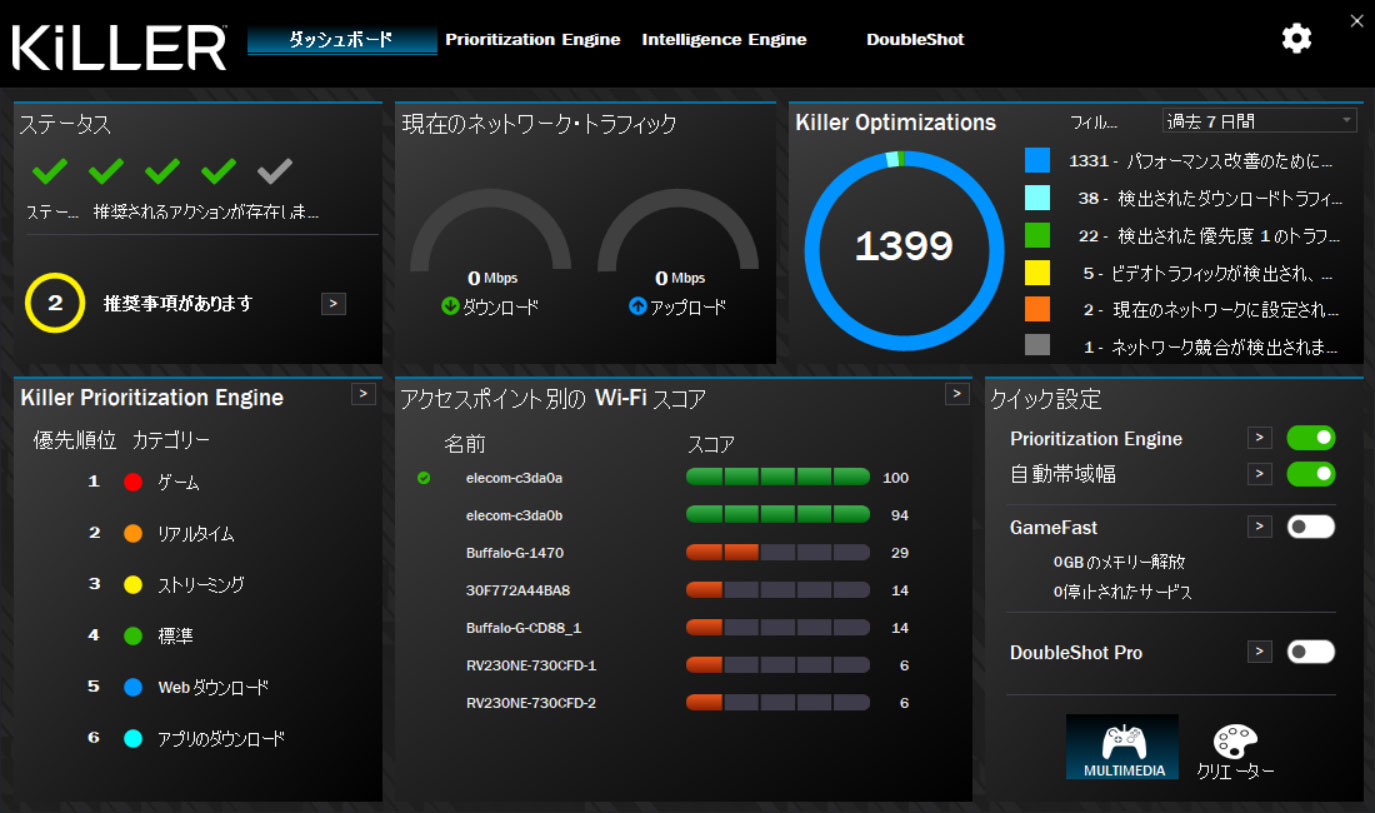Open recommendations arrow next to 推奨事項があります
The image size is (1375, 813).
pos(333,304)
